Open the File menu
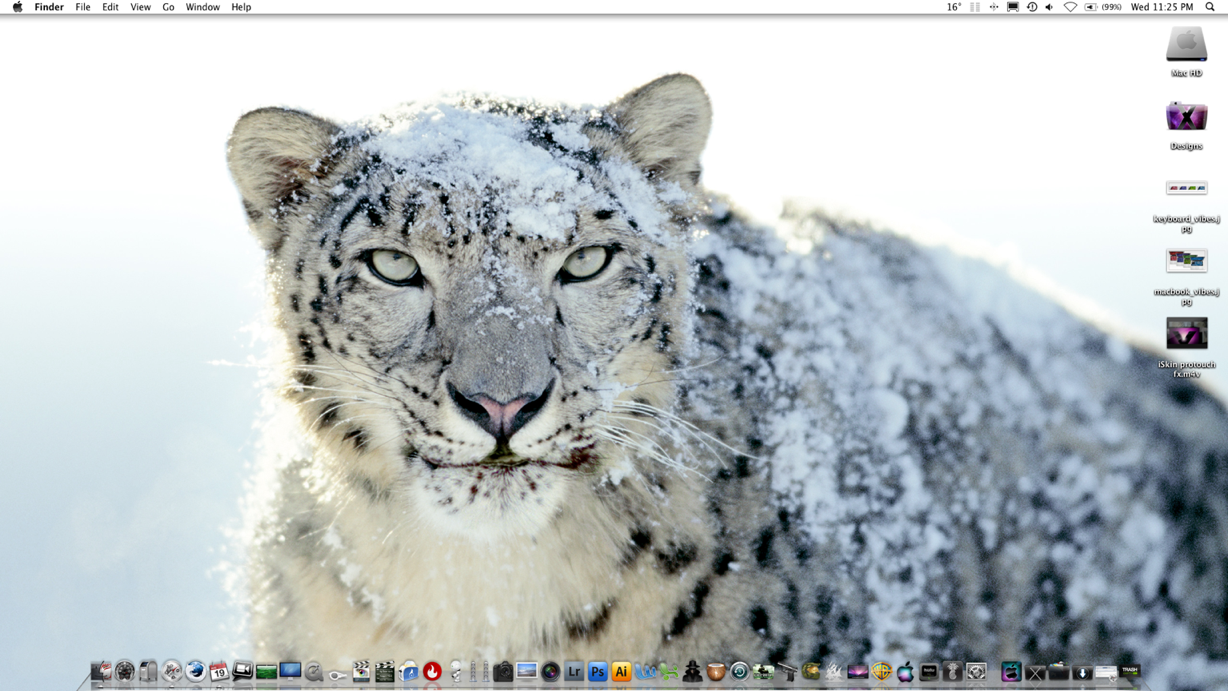 click(x=83, y=7)
